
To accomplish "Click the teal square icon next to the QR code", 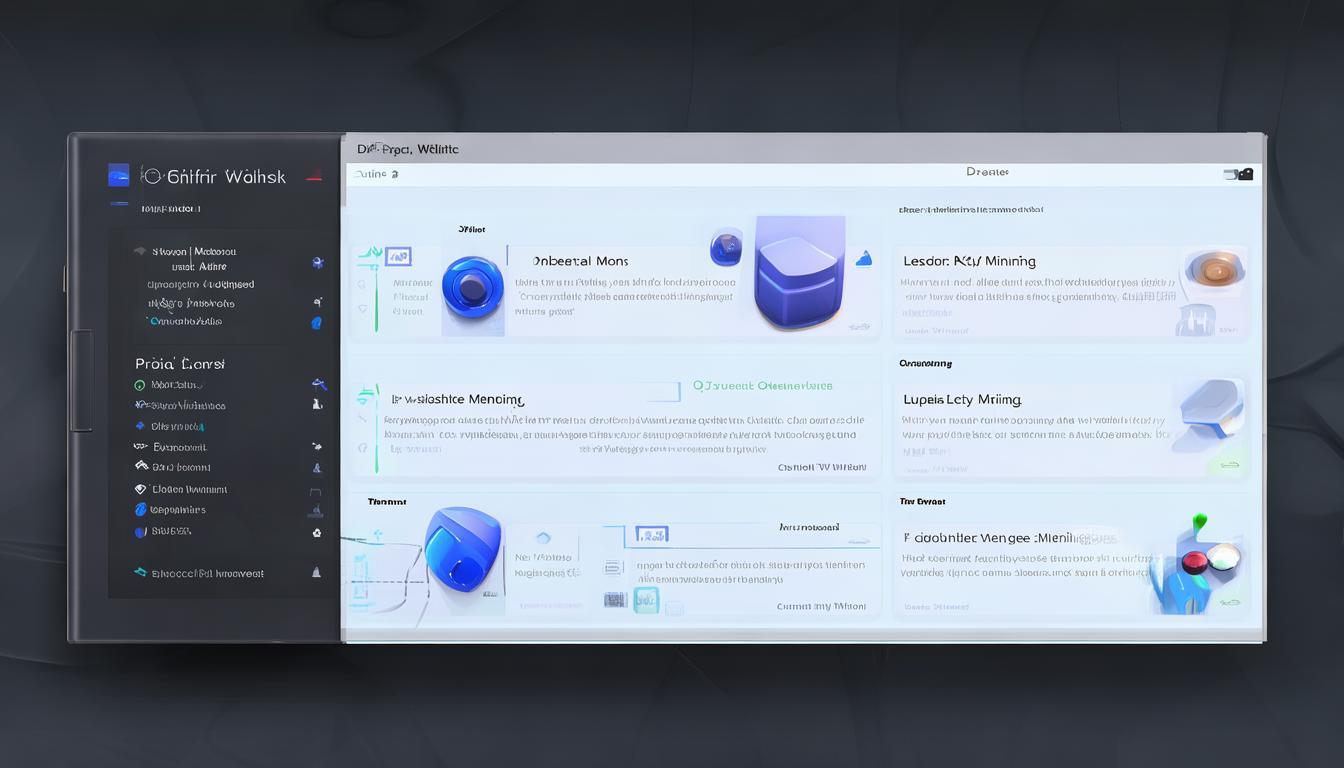I will (x=646, y=600).
